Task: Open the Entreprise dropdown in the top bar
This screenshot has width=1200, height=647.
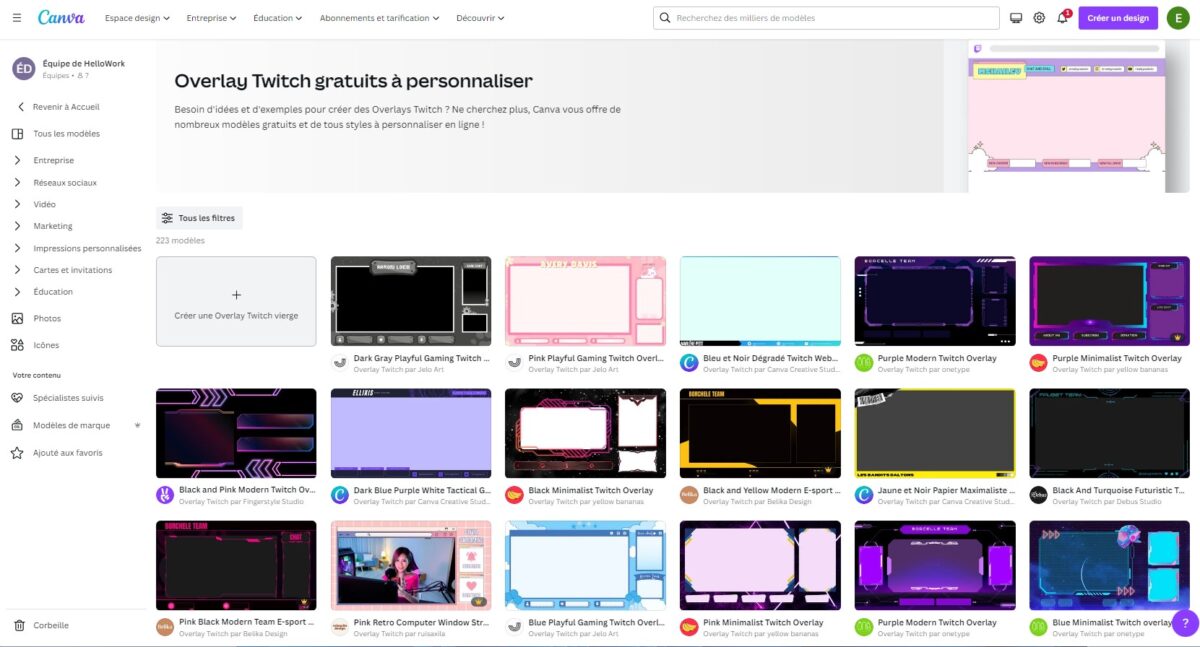Action: point(210,17)
